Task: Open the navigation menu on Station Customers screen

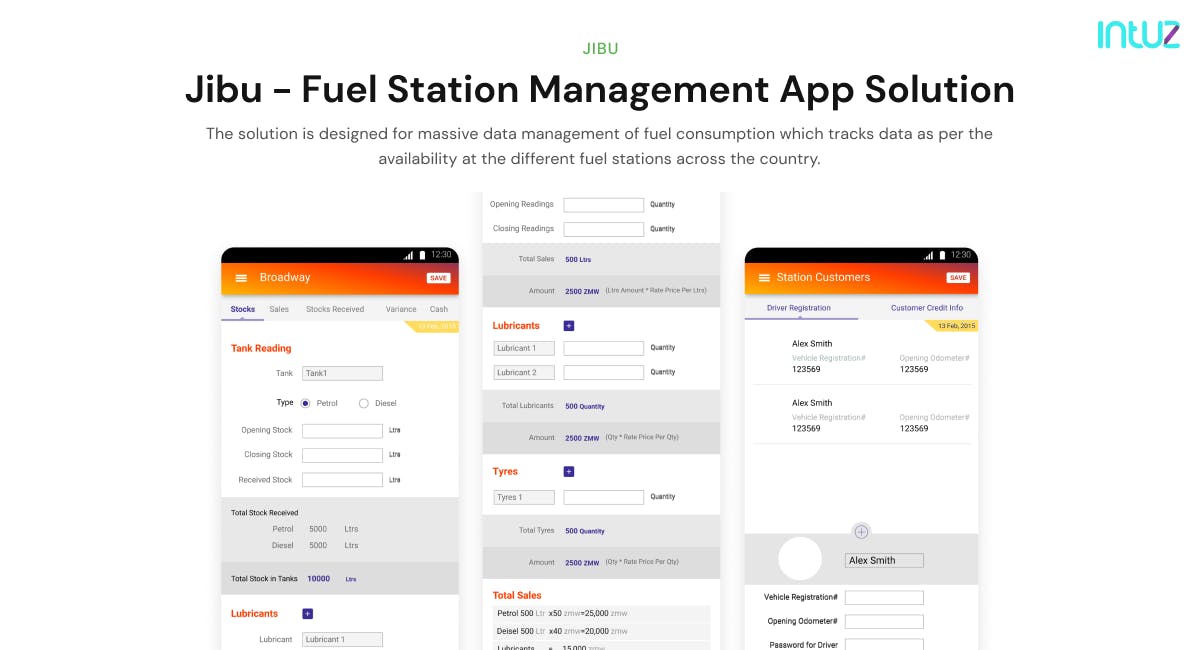Action: pos(763,278)
